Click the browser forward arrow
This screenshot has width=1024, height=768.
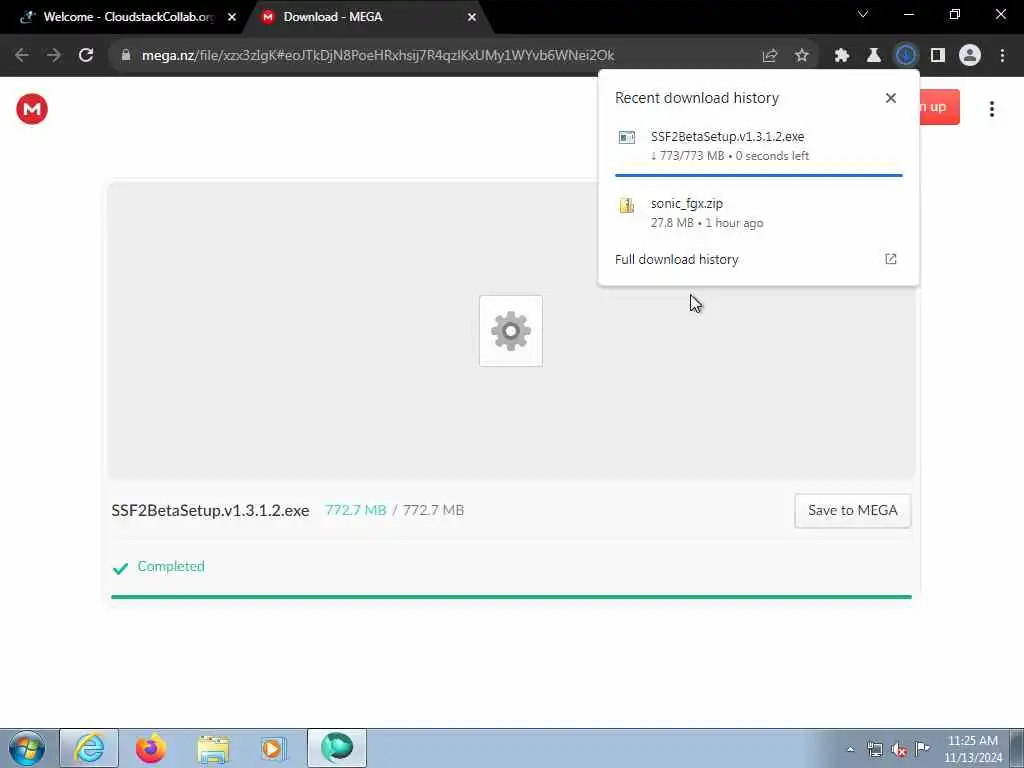(x=54, y=56)
